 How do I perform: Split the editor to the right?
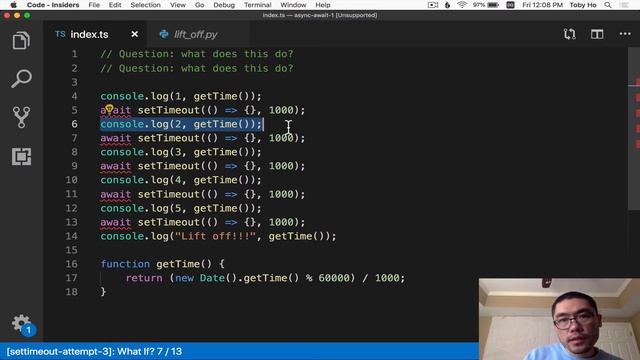(597, 34)
